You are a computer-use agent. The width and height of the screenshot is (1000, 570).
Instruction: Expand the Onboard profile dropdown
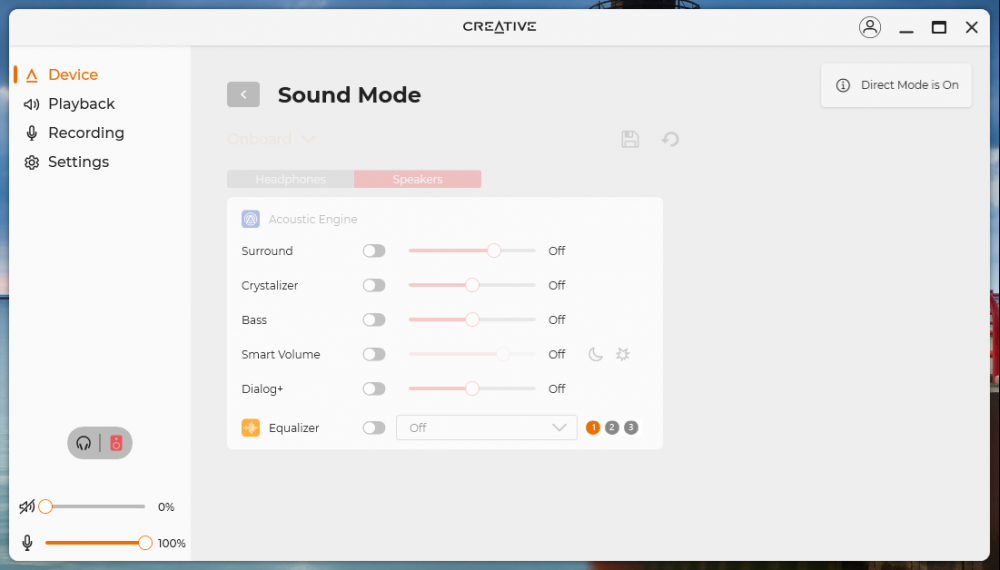(x=270, y=139)
